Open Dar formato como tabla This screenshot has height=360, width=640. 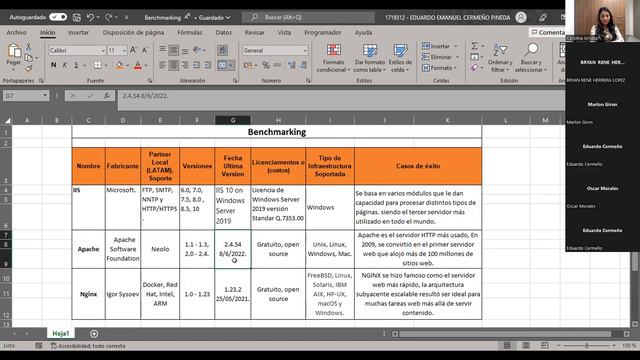point(370,58)
